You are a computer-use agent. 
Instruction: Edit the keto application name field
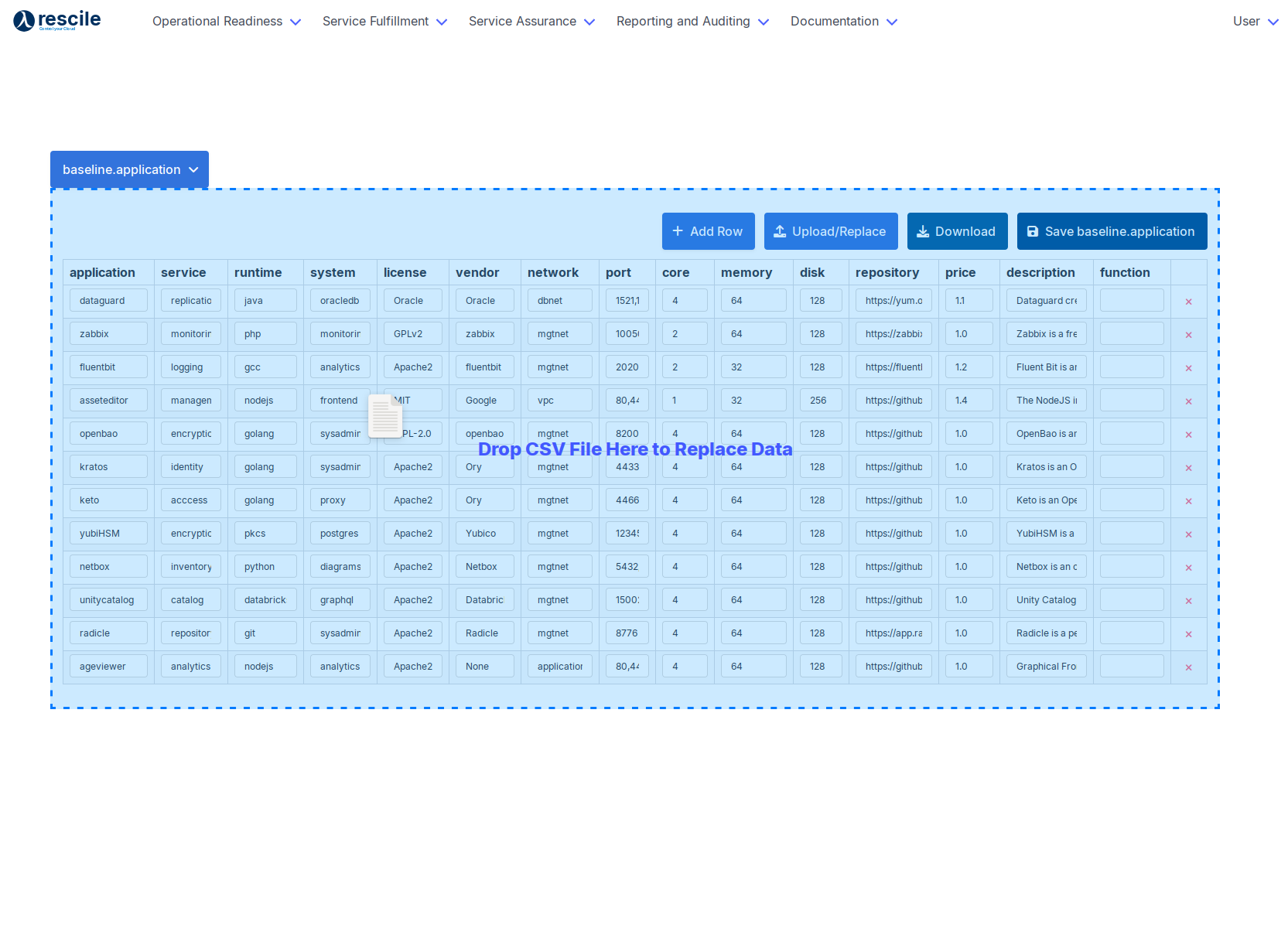108,500
